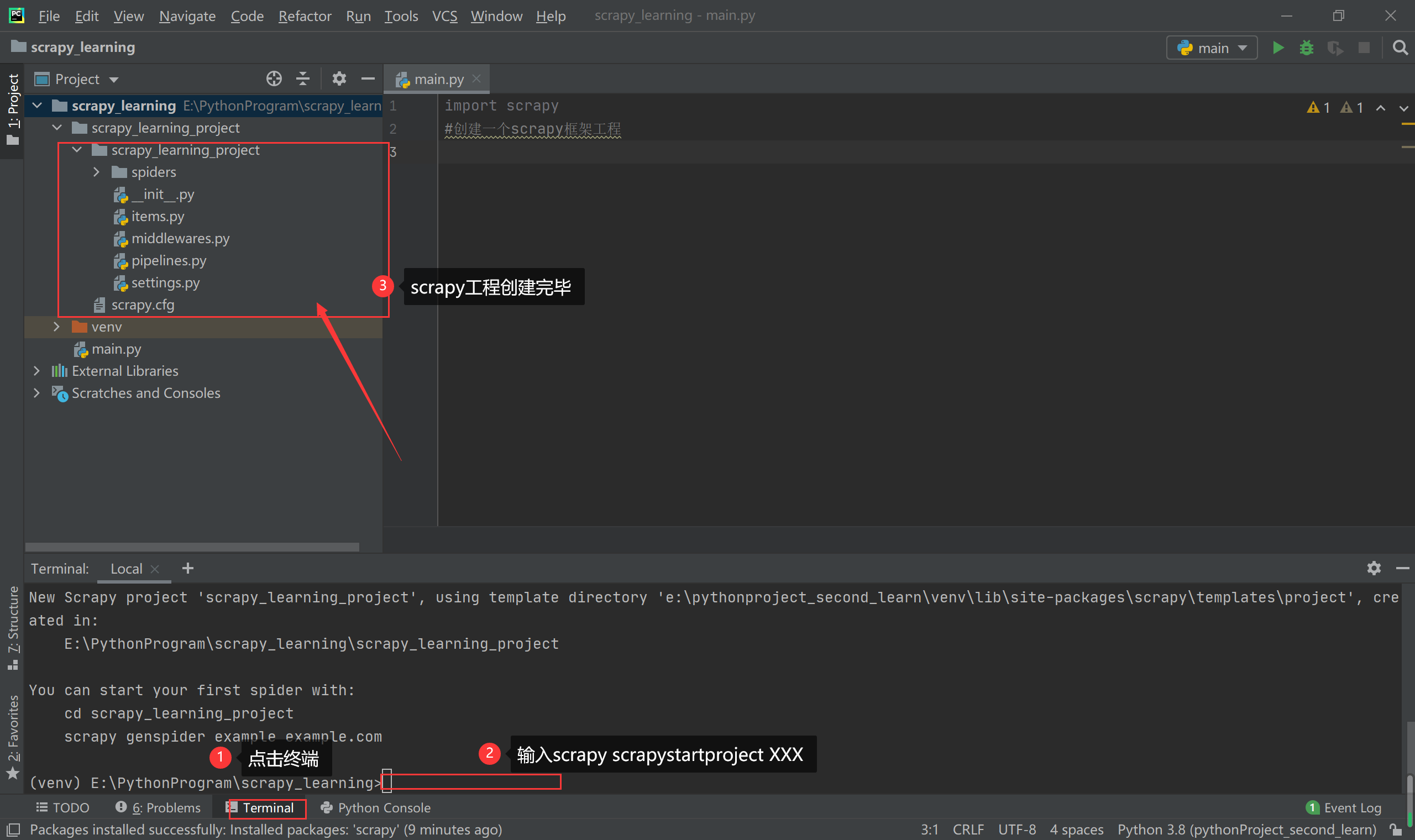Viewport: 1415px width, 840px height.
Task: Toggle the 2: Favorites side panel
Action: point(13,737)
